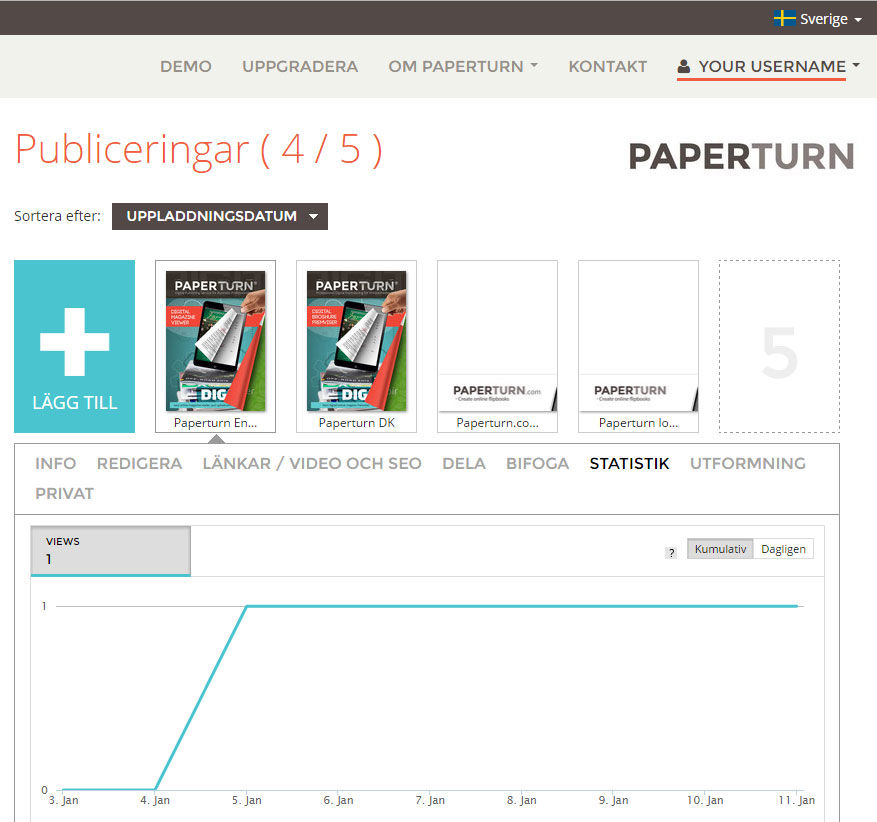Click the '11. Jan' axis label
This screenshot has width=877, height=822.
point(796,800)
